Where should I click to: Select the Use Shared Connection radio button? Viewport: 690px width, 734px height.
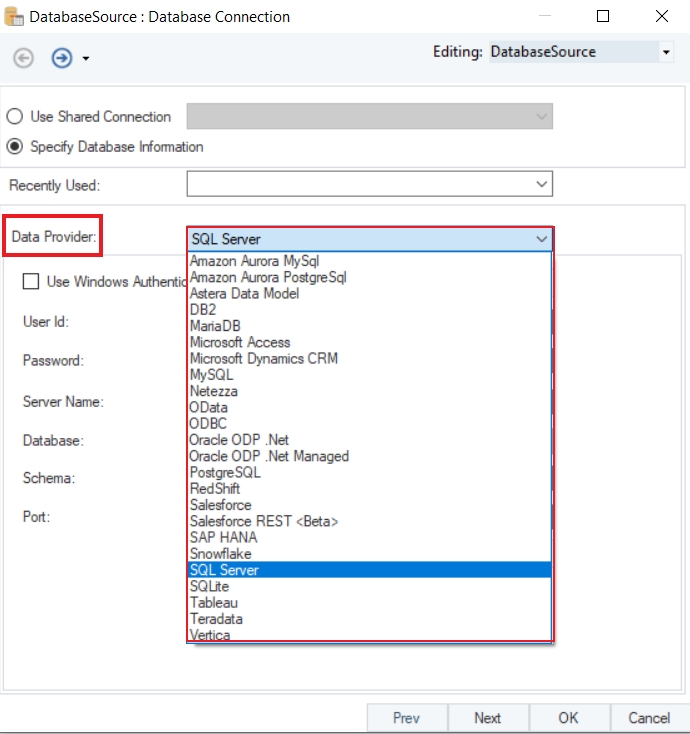(15, 117)
